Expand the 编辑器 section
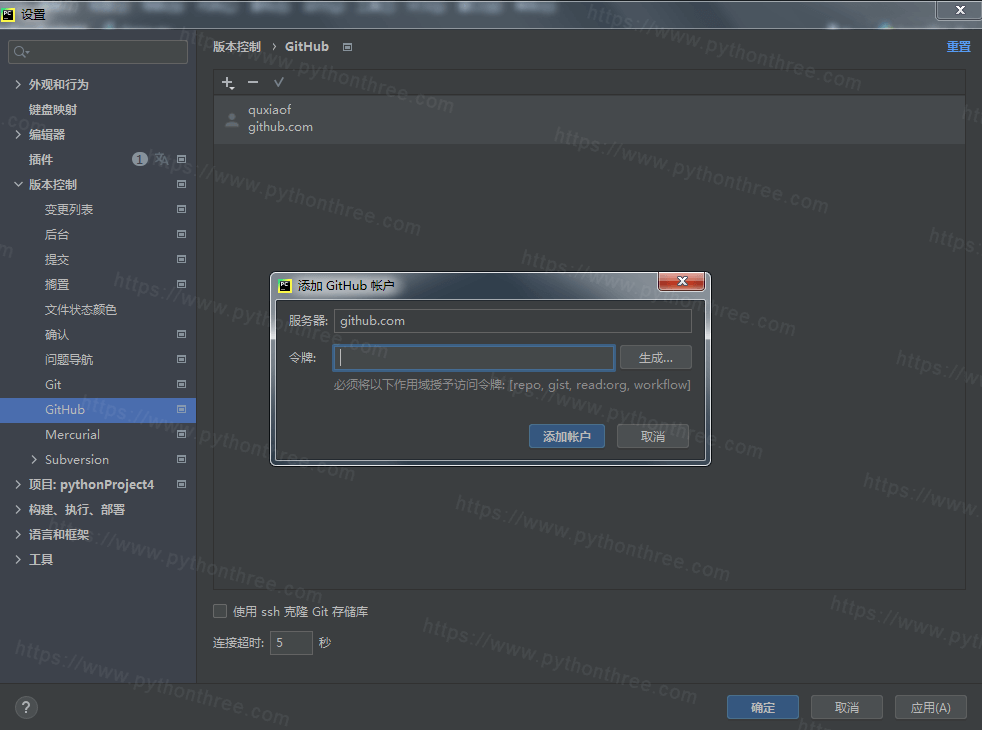 [x=18, y=135]
